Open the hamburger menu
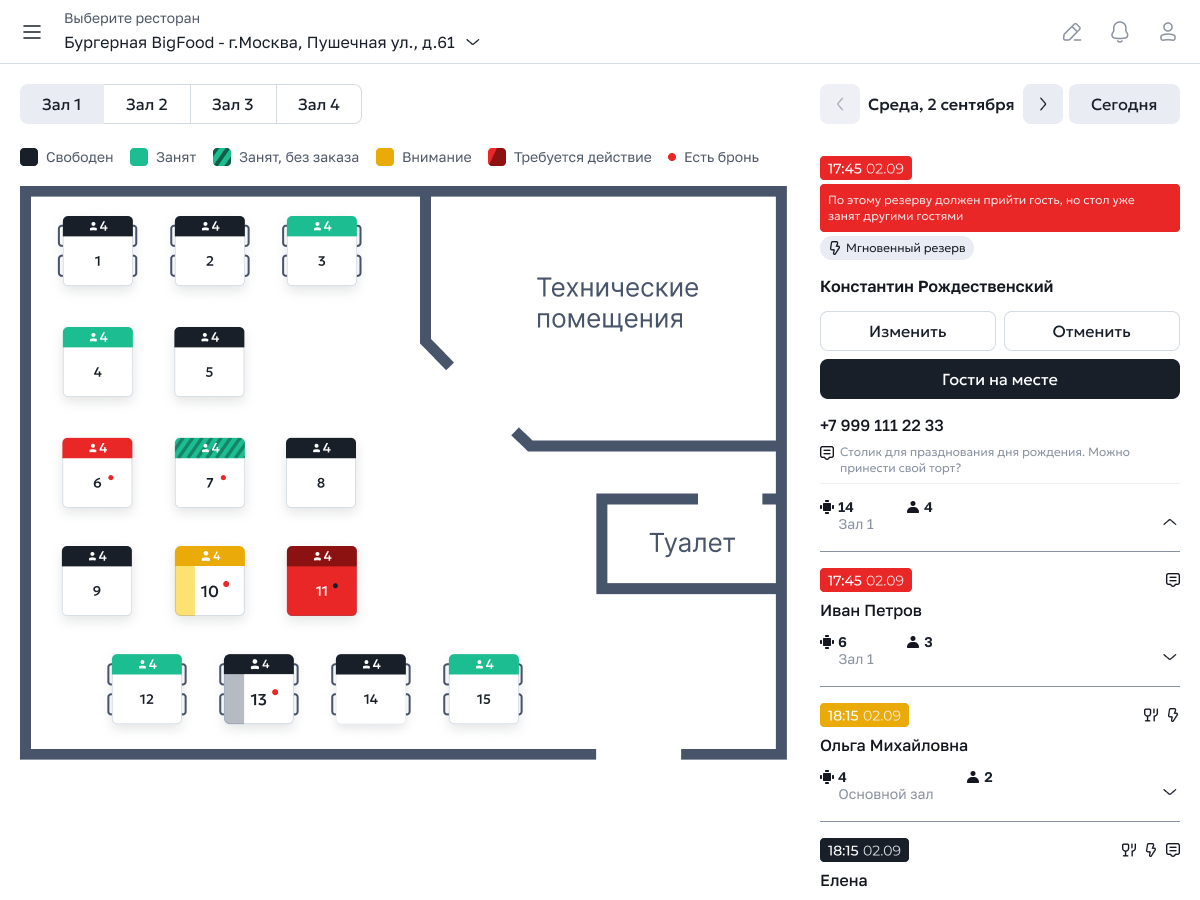The image size is (1200, 900). [32, 32]
